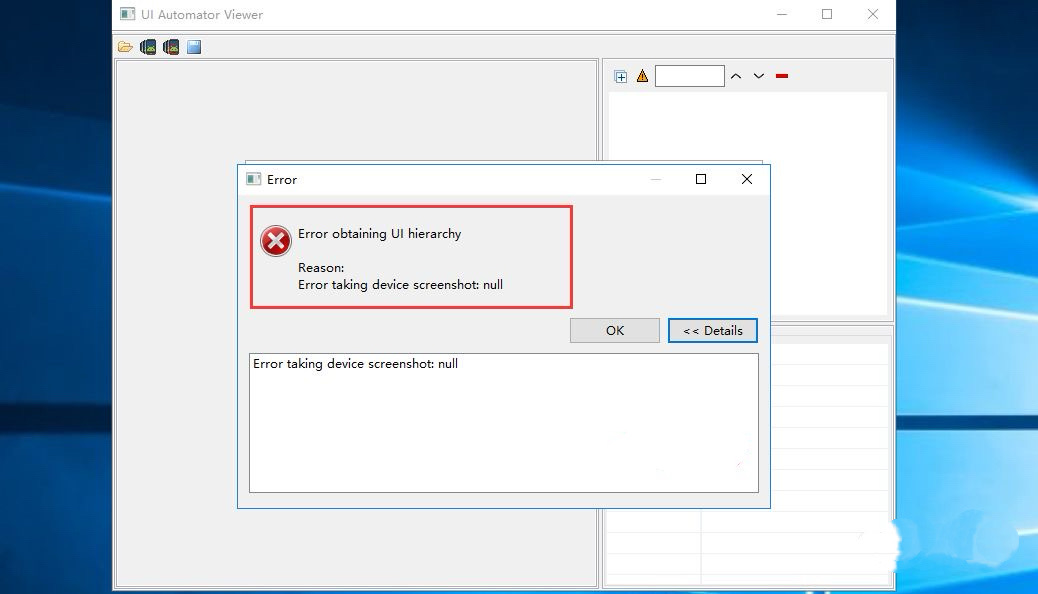
Task: Click the Device Screenshot with Compressed Hierarchy icon
Action: pyautogui.click(x=171, y=47)
